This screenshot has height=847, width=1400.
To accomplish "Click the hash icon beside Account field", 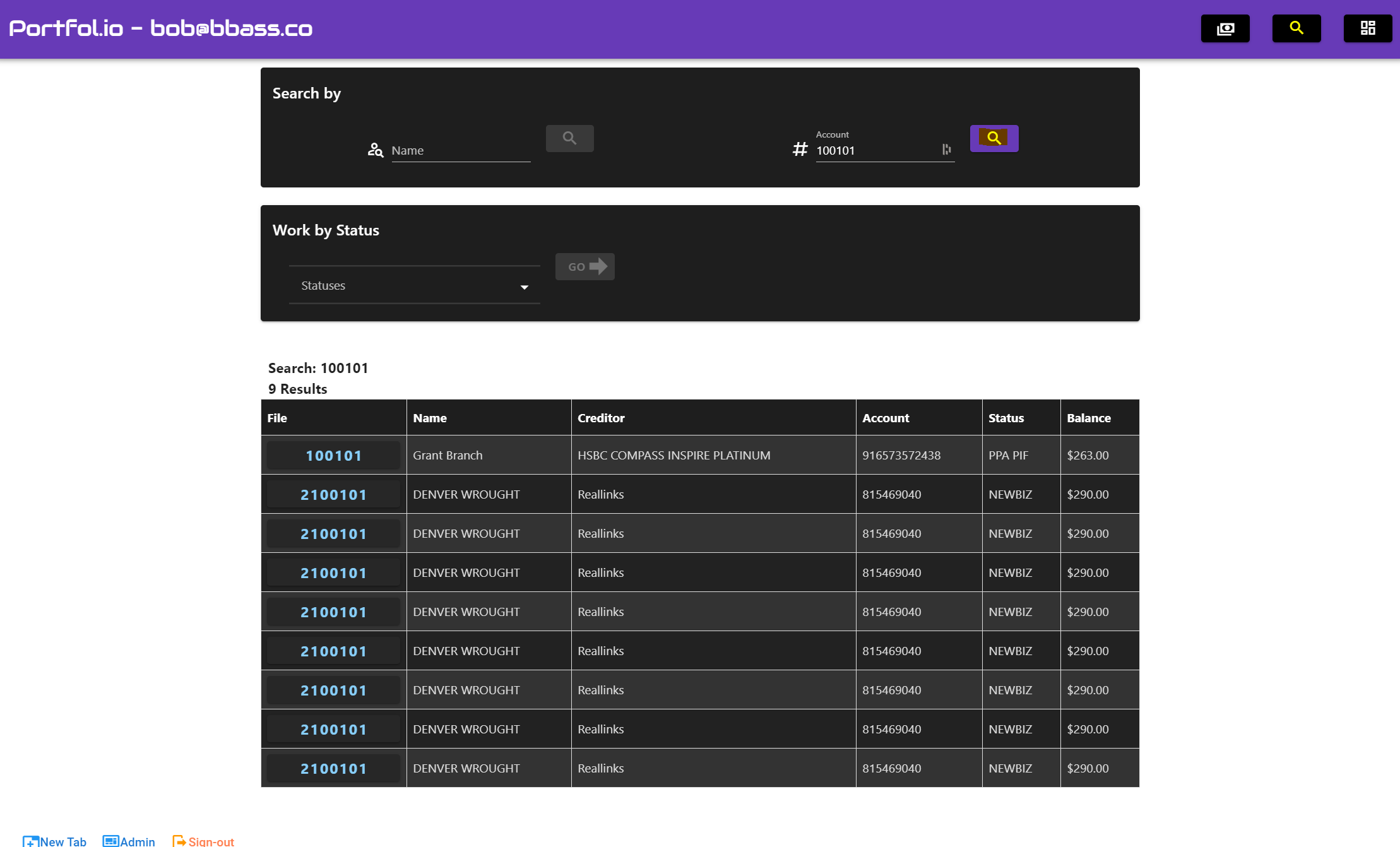I will (x=800, y=150).
